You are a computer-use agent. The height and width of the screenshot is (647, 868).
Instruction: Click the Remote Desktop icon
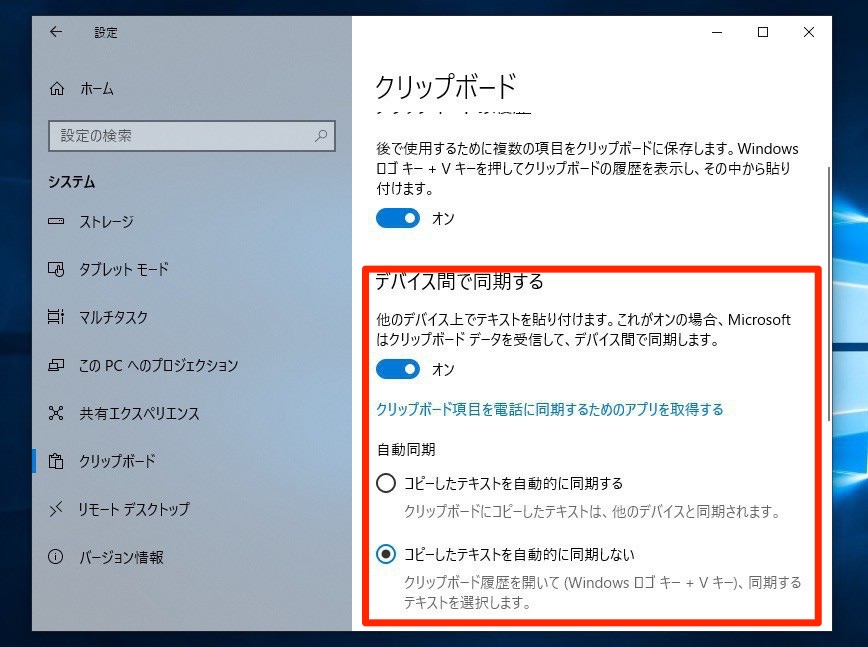56,509
